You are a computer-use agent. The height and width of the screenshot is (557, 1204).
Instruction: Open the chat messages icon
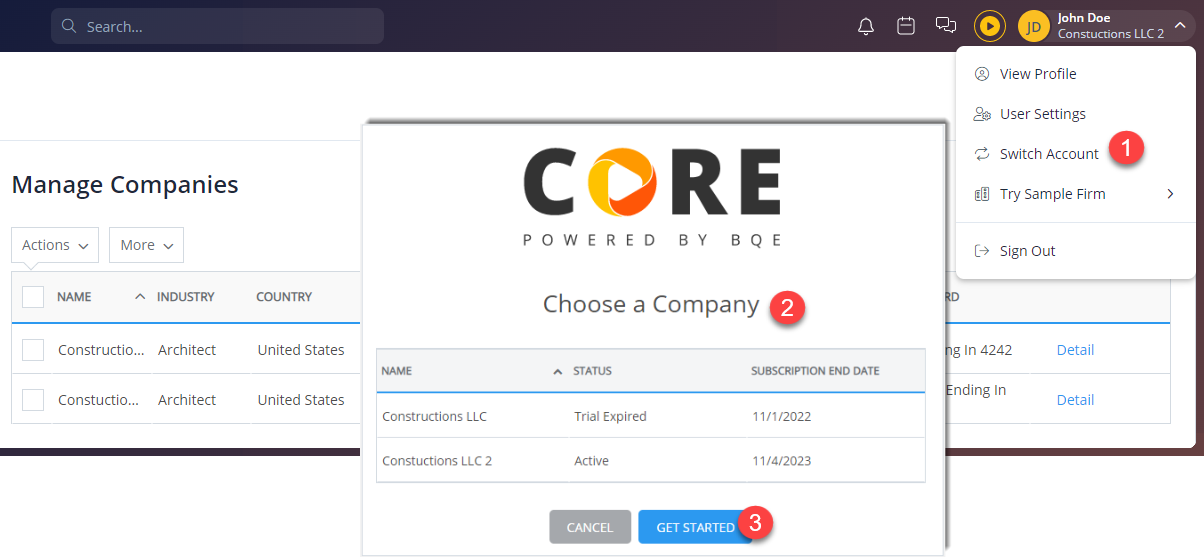946,26
